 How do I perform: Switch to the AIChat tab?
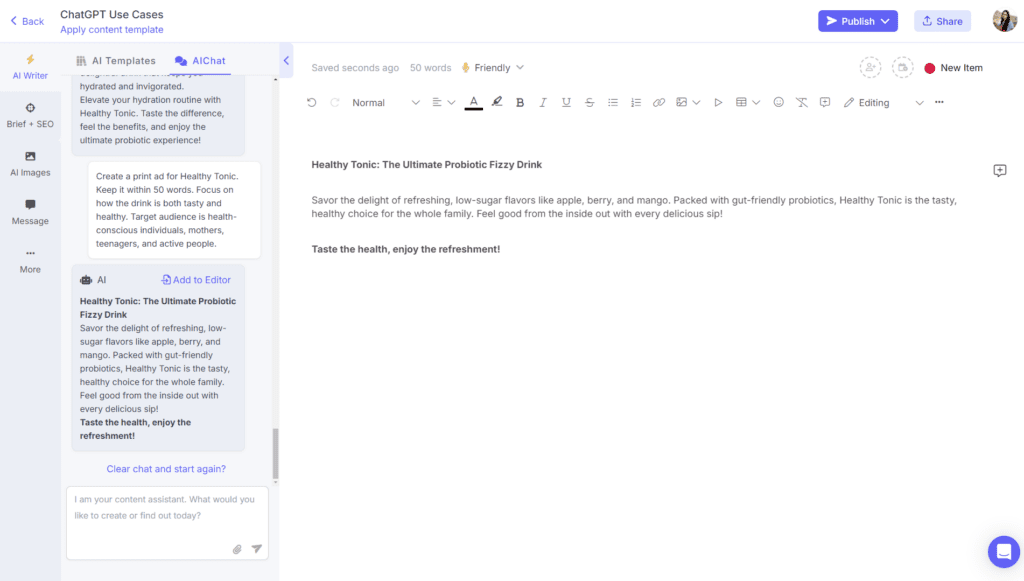coord(200,61)
